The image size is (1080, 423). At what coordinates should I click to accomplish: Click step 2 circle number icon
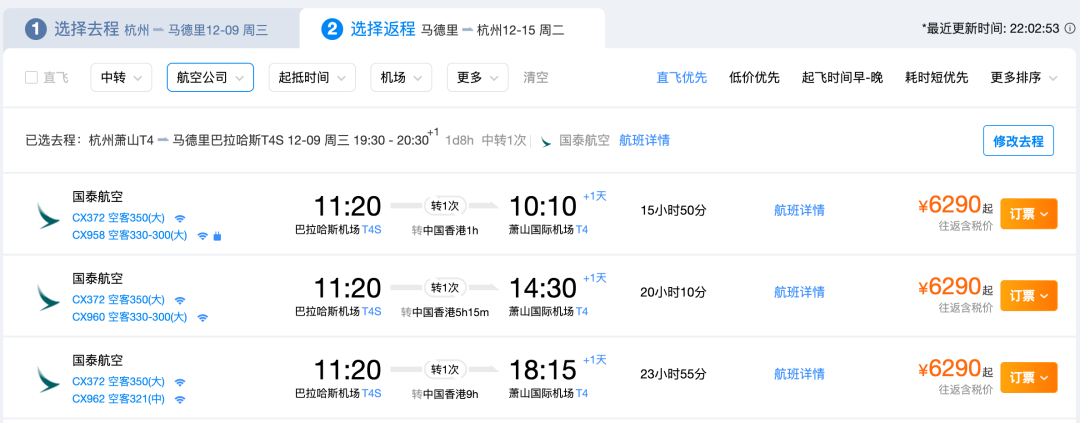(332, 30)
